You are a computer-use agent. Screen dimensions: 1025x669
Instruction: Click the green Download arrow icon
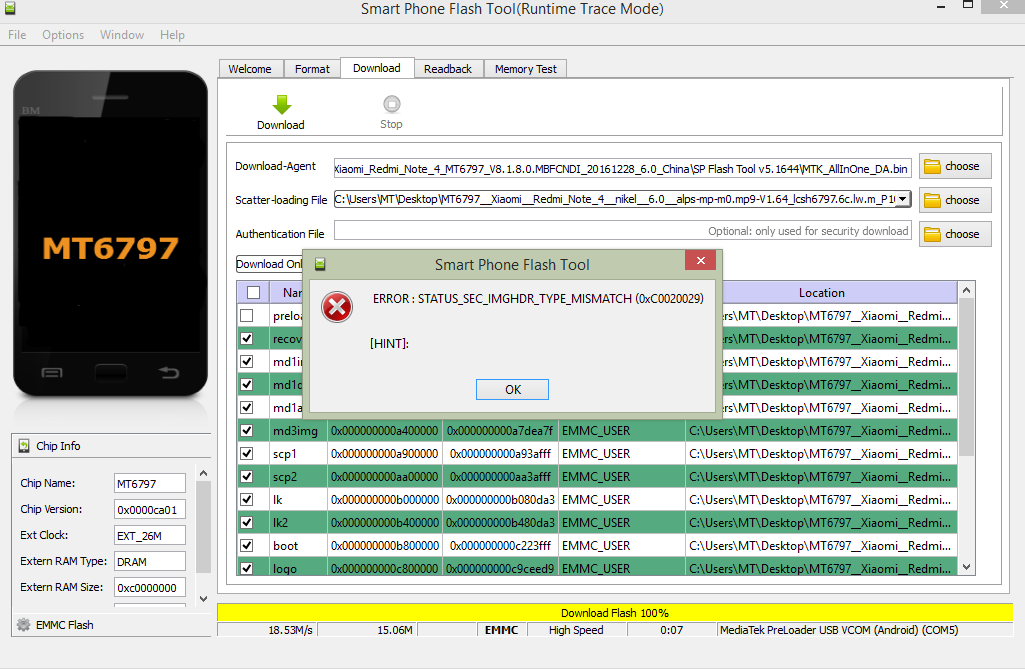click(x=282, y=105)
